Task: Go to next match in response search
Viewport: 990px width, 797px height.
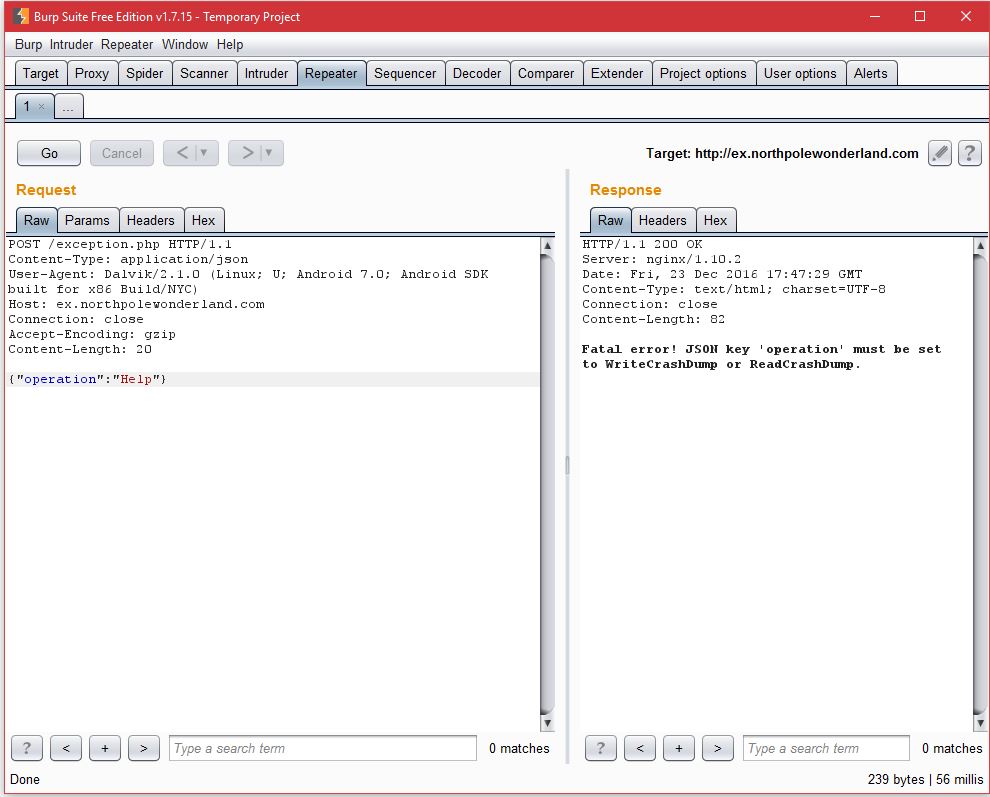Action: click(718, 748)
